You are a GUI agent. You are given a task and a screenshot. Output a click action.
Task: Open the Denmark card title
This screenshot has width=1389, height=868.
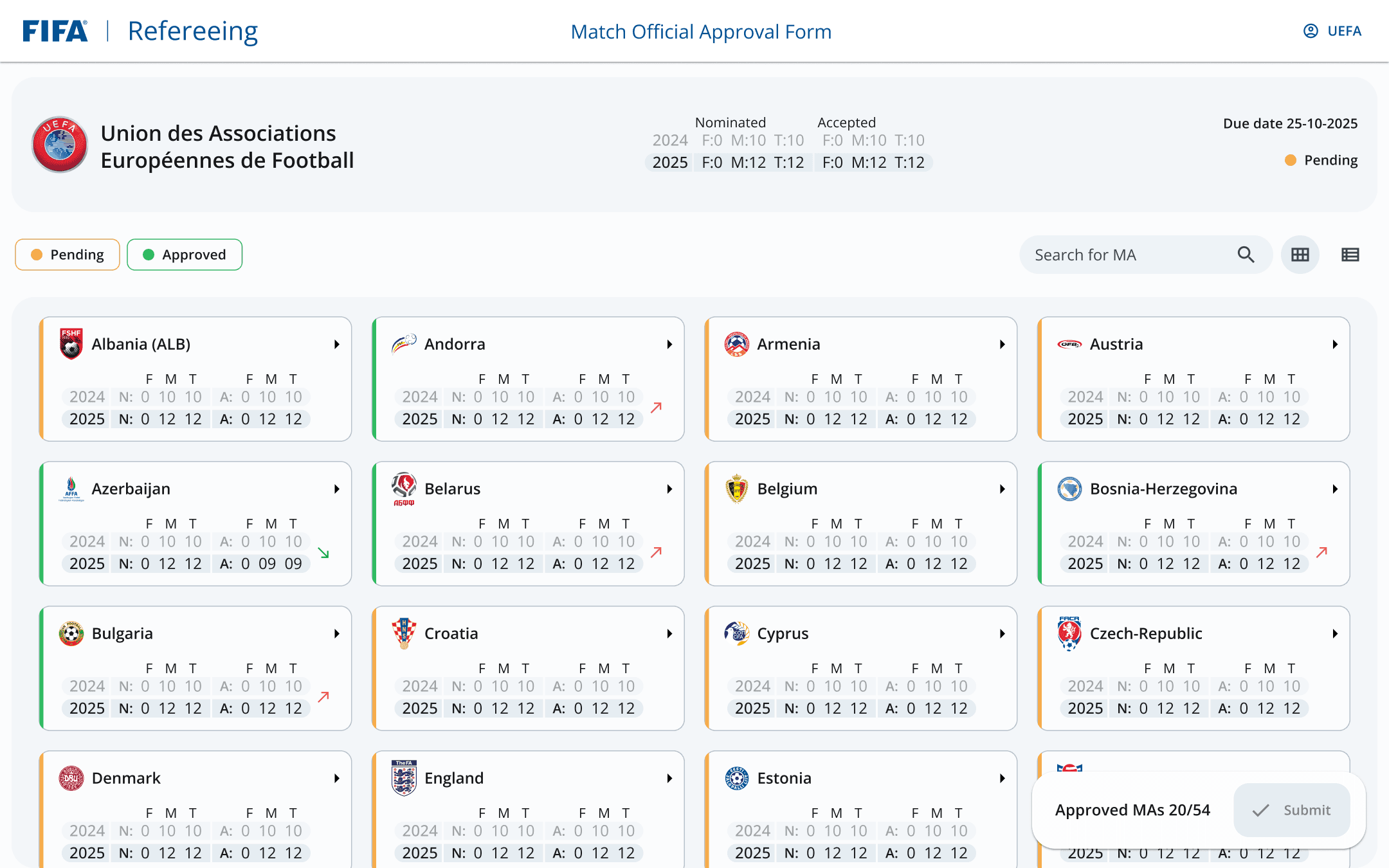click(126, 779)
